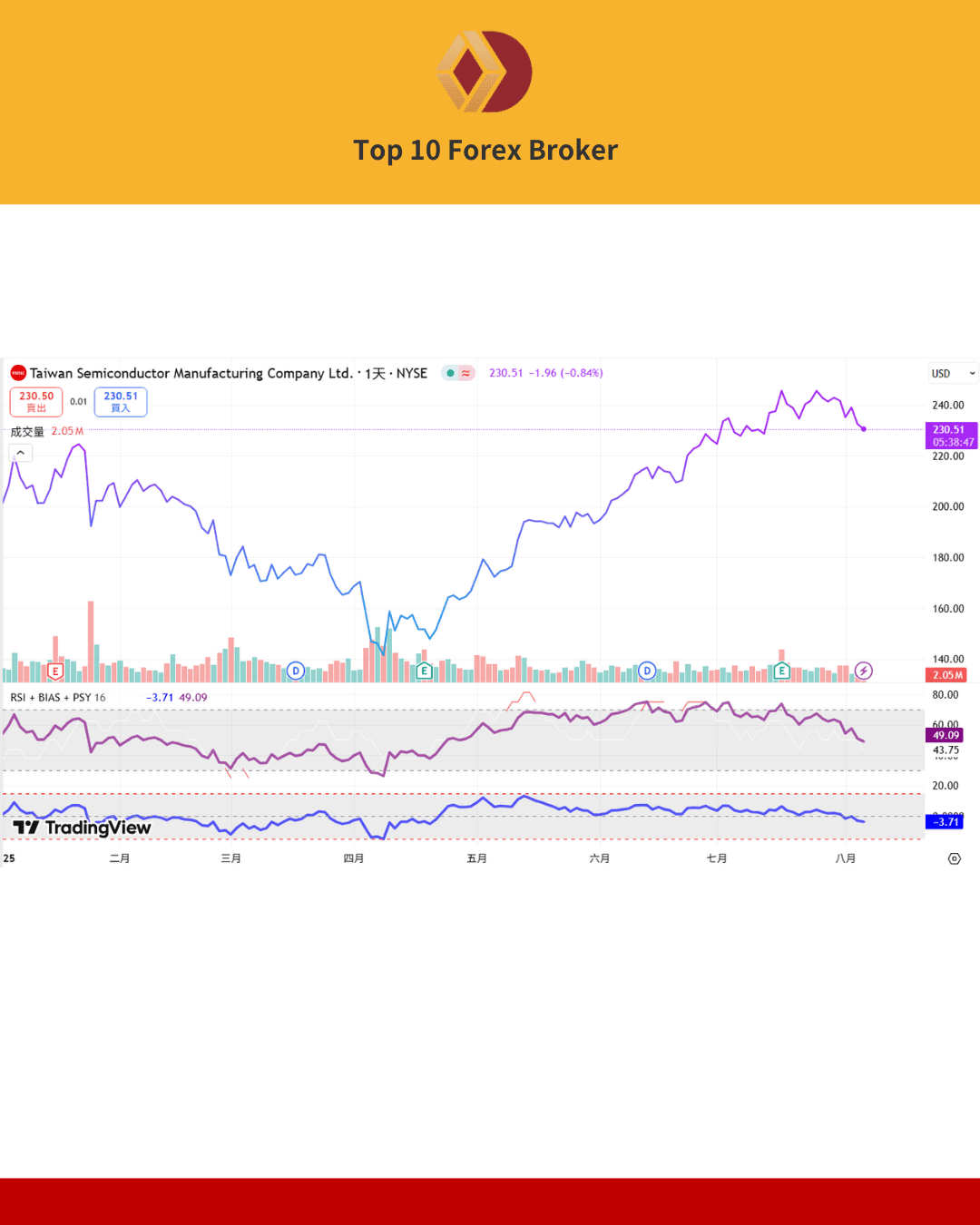Click the 八月 label on the time axis
This screenshot has height=1225, width=980.
(845, 858)
